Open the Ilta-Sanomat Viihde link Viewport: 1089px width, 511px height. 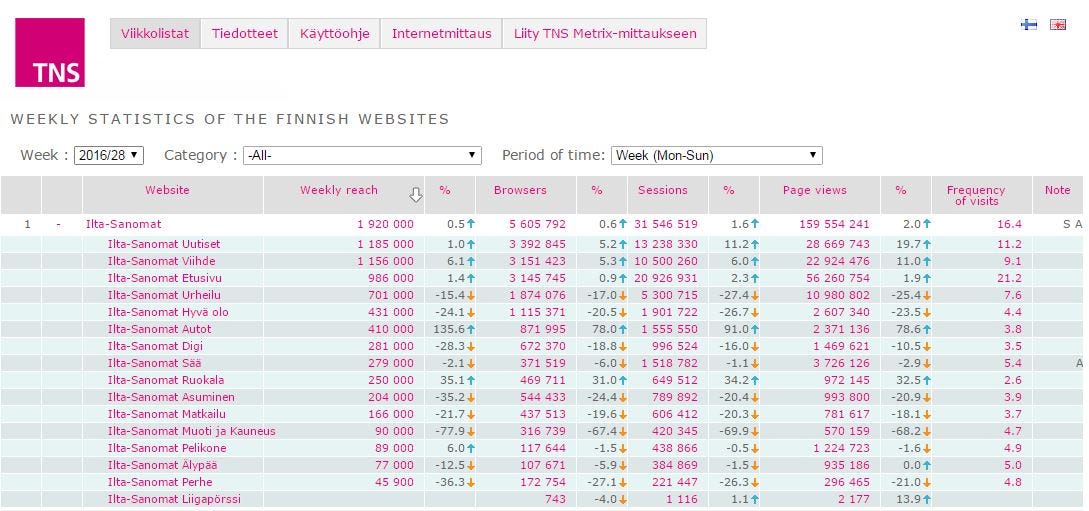[161, 261]
